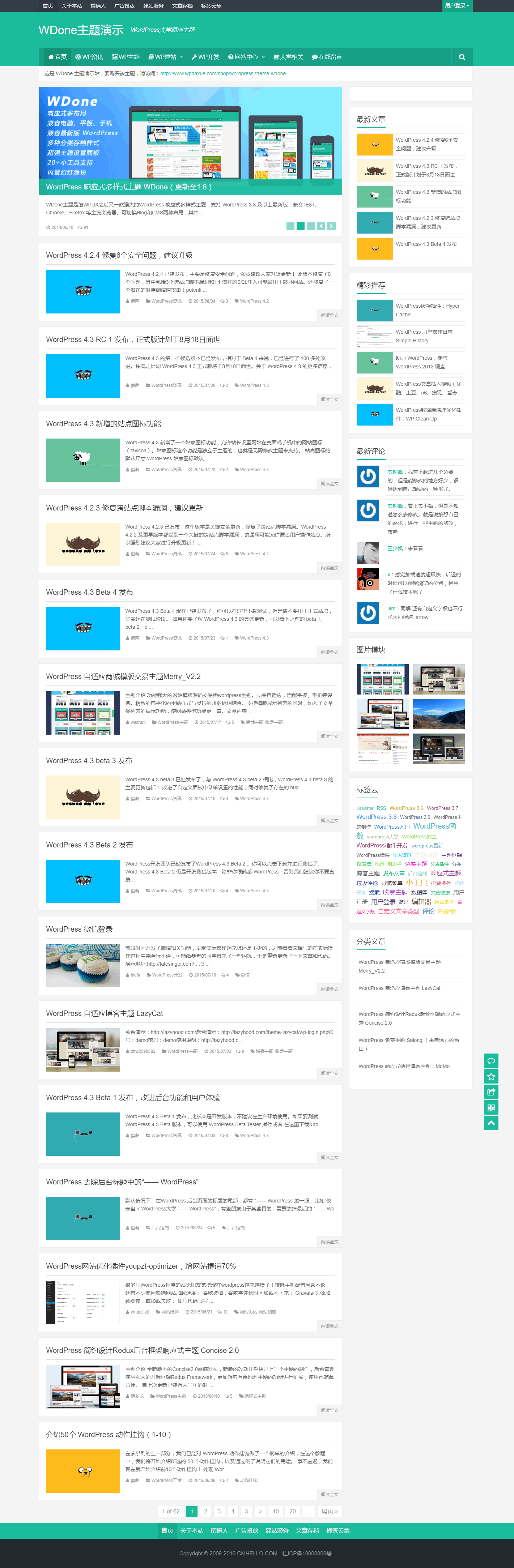The height and width of the screenshot is (1568, 514).
Task: Click the slider next arrow button
Action: coord(331,226)
